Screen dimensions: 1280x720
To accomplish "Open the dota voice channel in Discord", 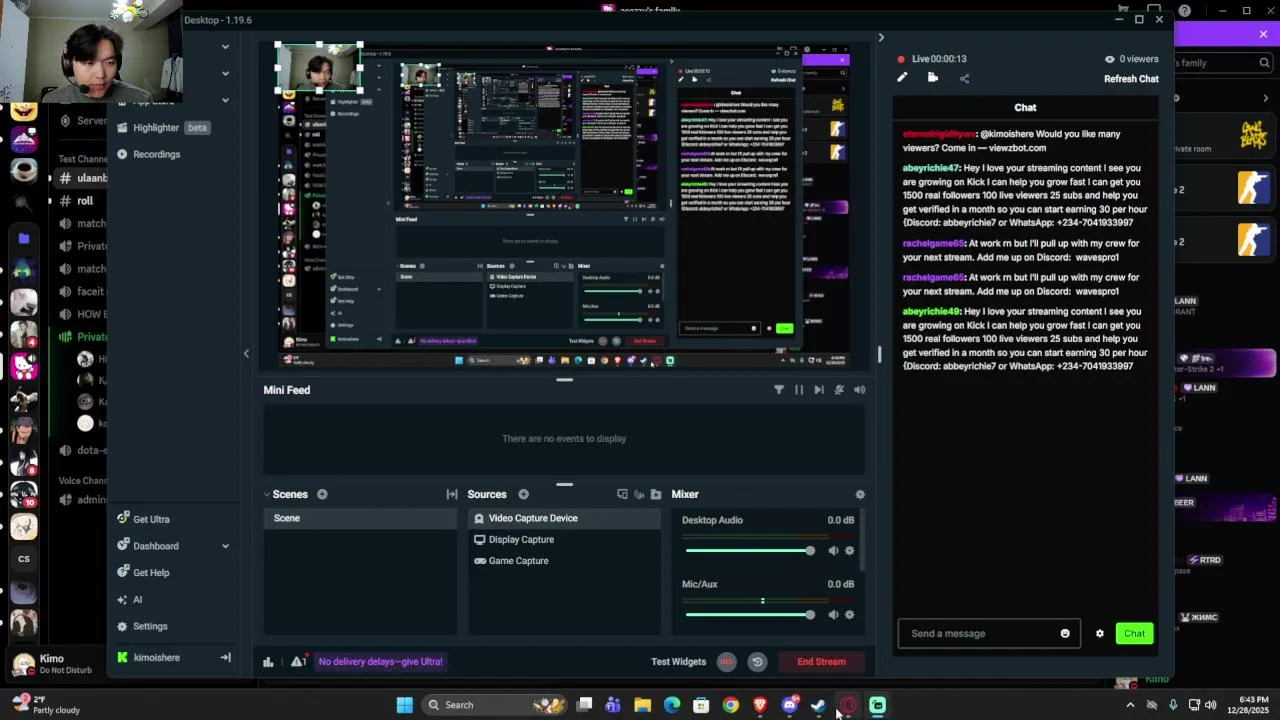I will coord(82,450).
